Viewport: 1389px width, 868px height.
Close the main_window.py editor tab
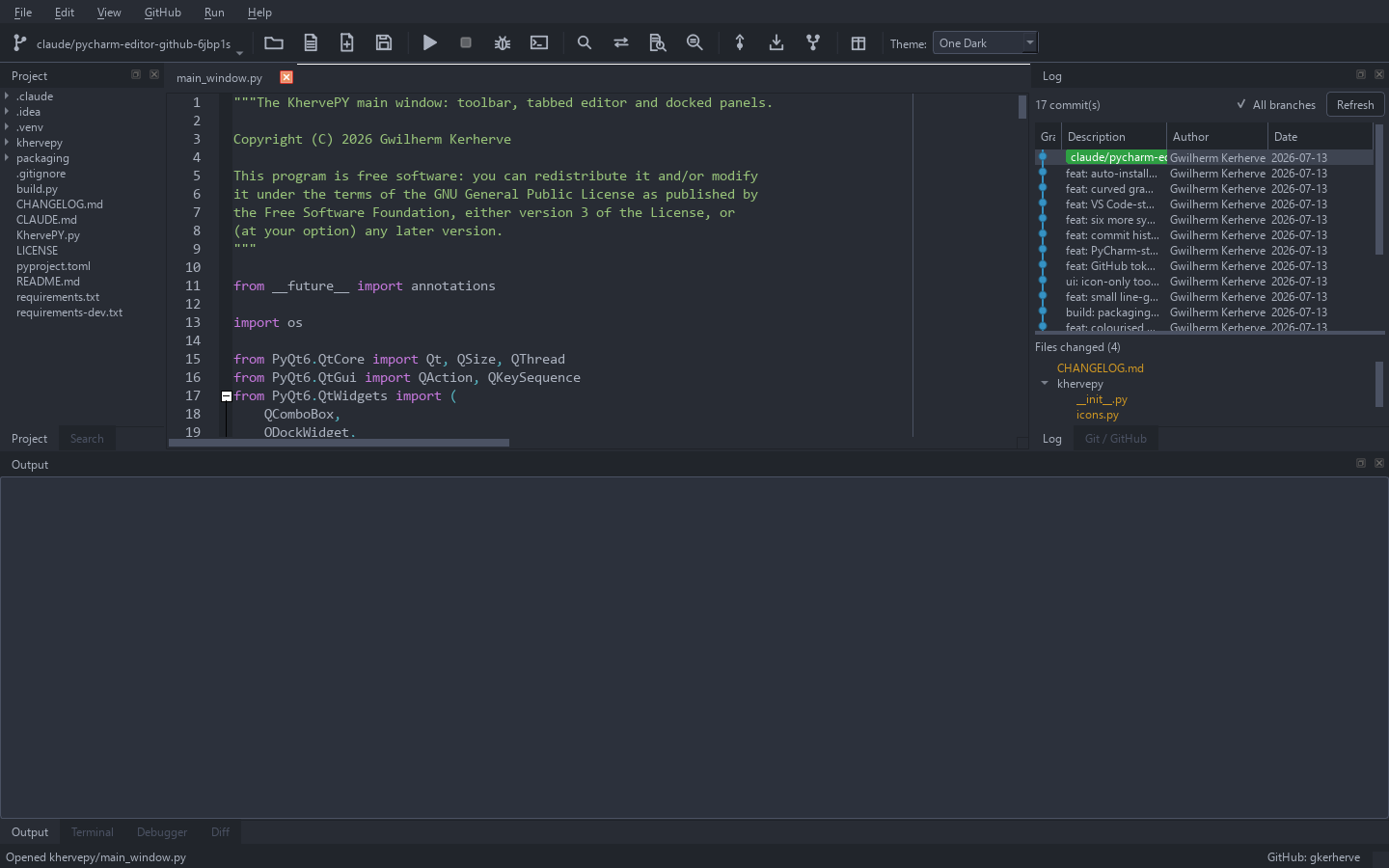286,77
